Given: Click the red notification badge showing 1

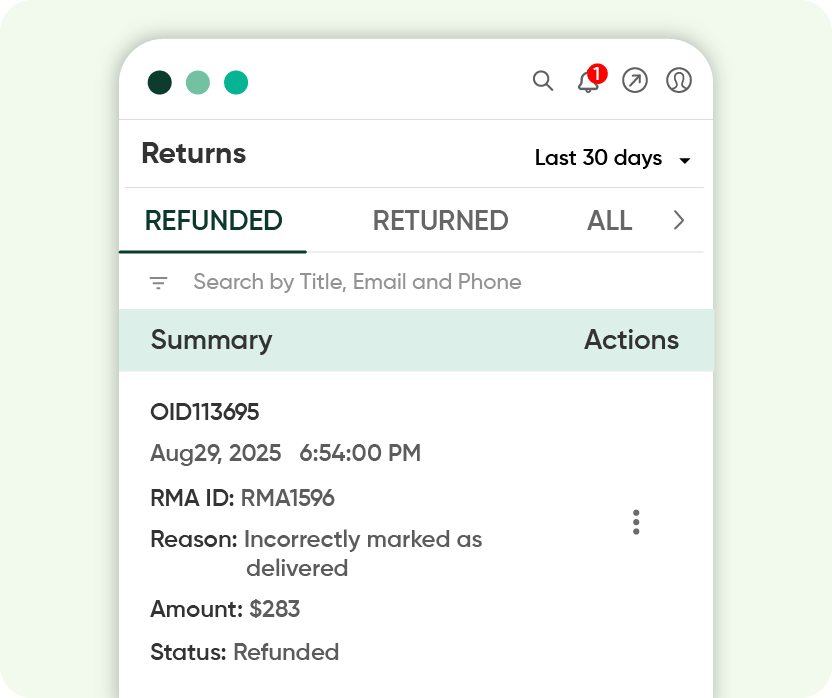Looking at the screenshot, I should tap(597, 72).
